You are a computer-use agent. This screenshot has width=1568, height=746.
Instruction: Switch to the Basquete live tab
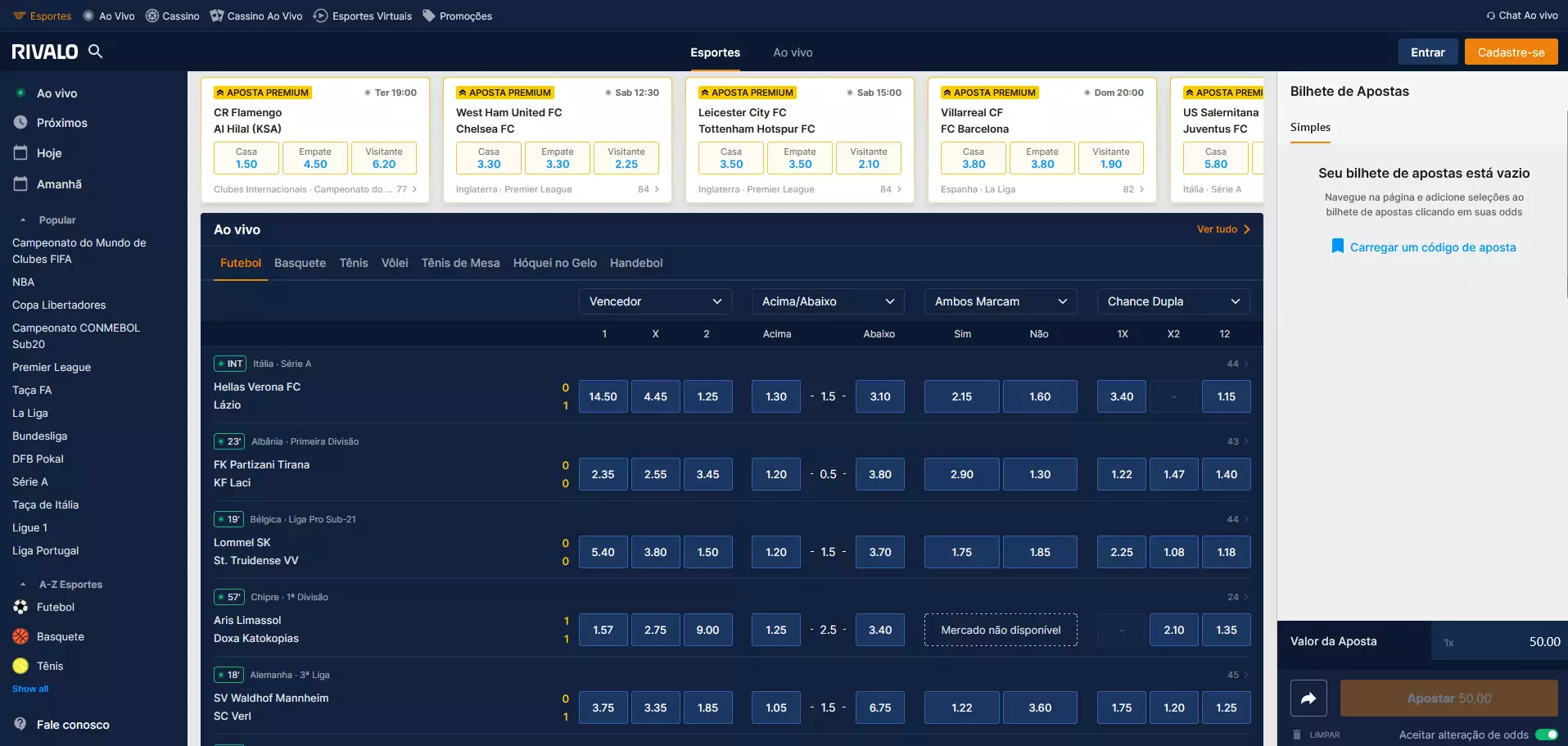300,263
